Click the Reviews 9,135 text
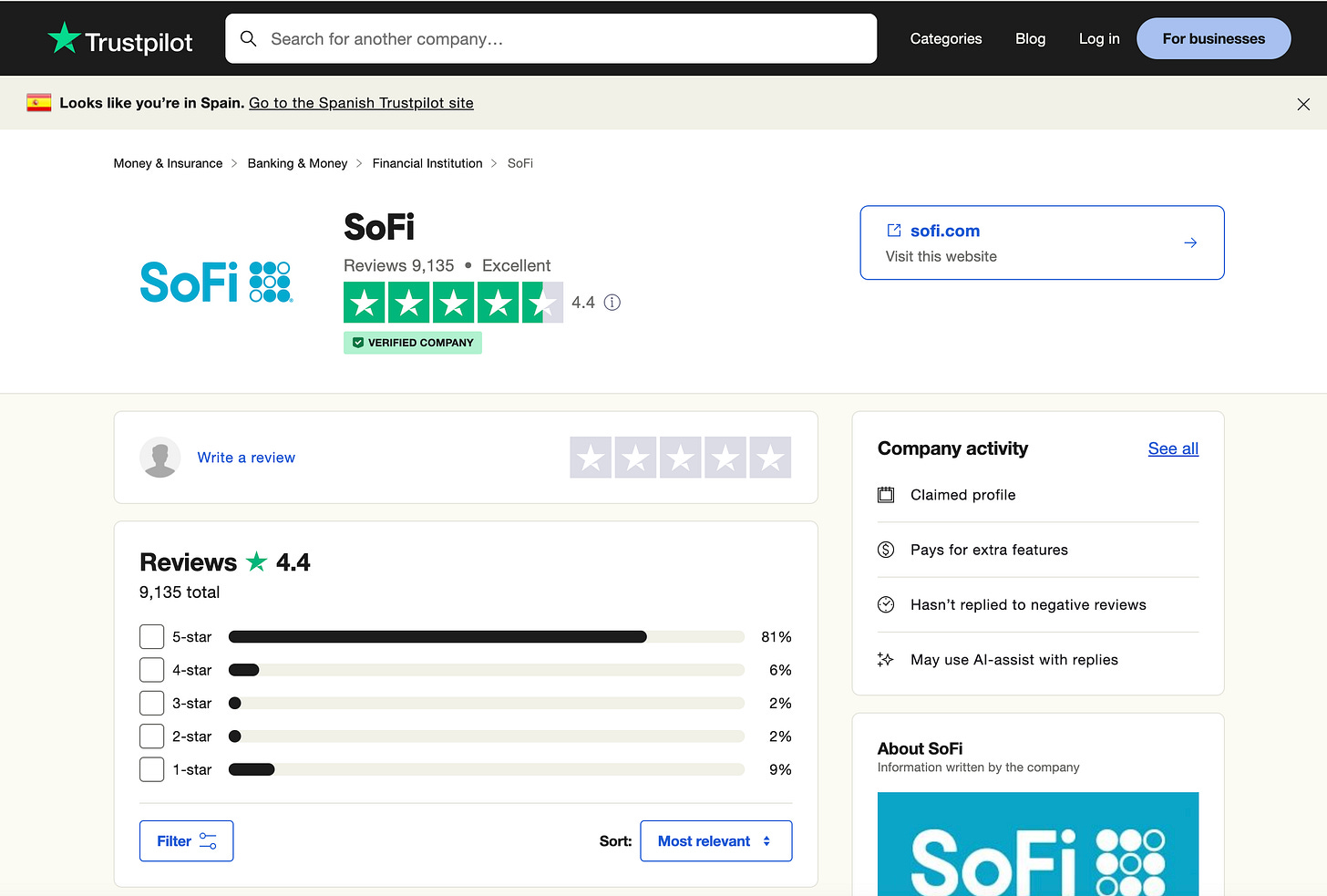 (x=398, y=265)
